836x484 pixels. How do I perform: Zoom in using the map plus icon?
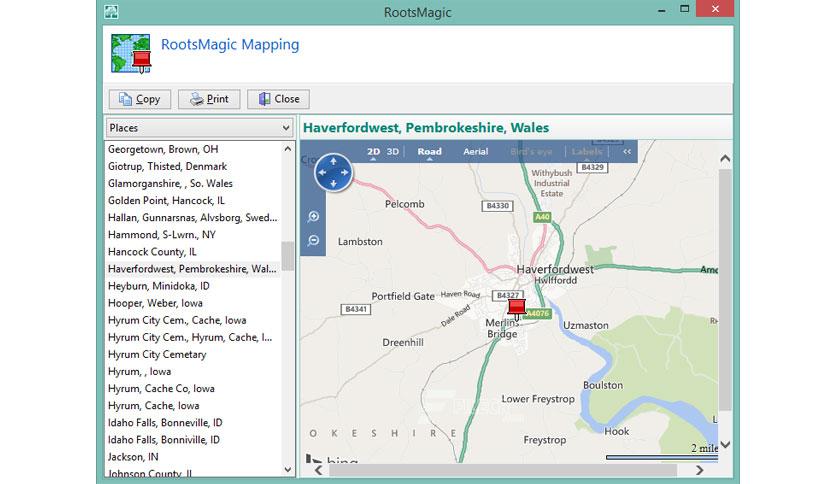(314, 216)
